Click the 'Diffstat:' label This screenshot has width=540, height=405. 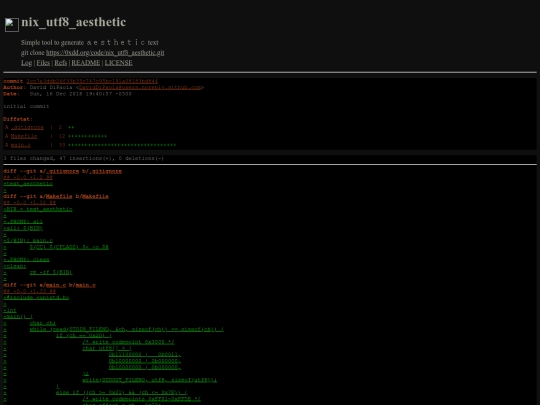18,119
